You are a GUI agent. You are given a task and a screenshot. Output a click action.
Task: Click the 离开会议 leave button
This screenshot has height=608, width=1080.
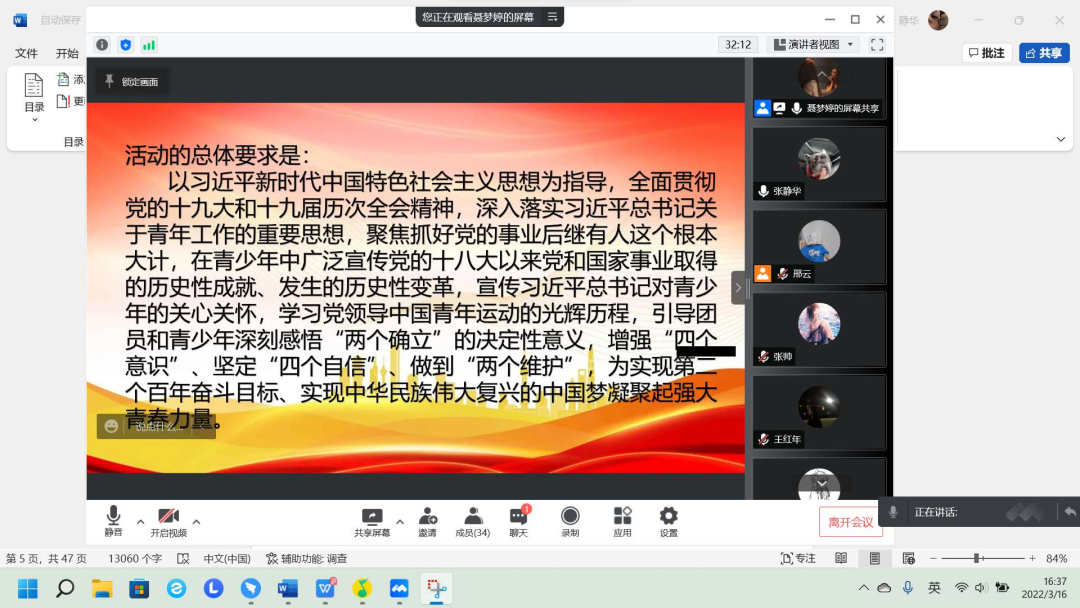pos(850,522)
